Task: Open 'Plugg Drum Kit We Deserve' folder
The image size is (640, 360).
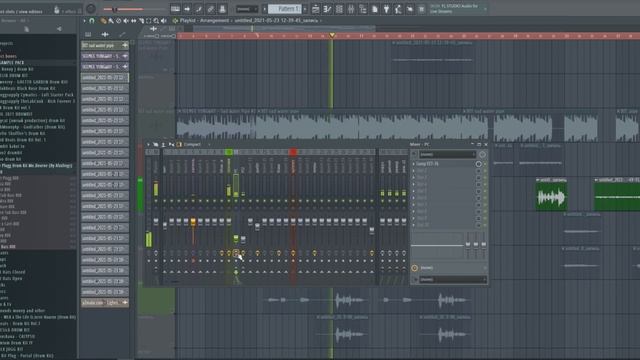Action: (x=36, y=166)
